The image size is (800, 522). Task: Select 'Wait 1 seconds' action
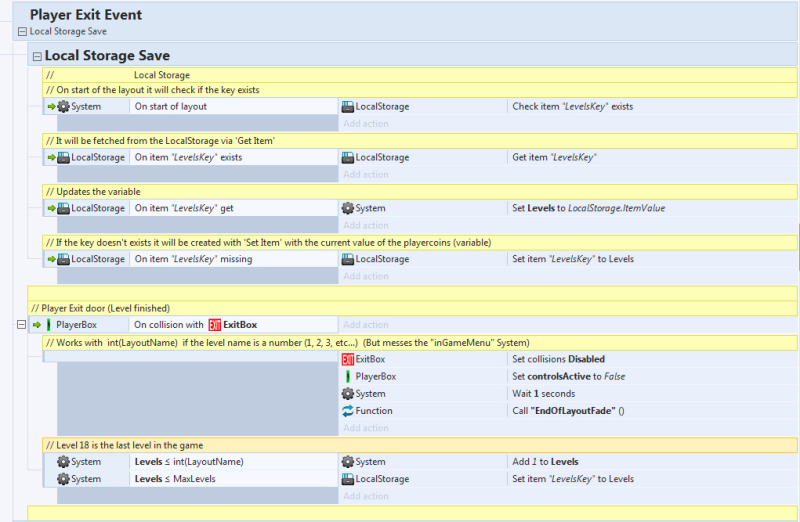[543, 394]
